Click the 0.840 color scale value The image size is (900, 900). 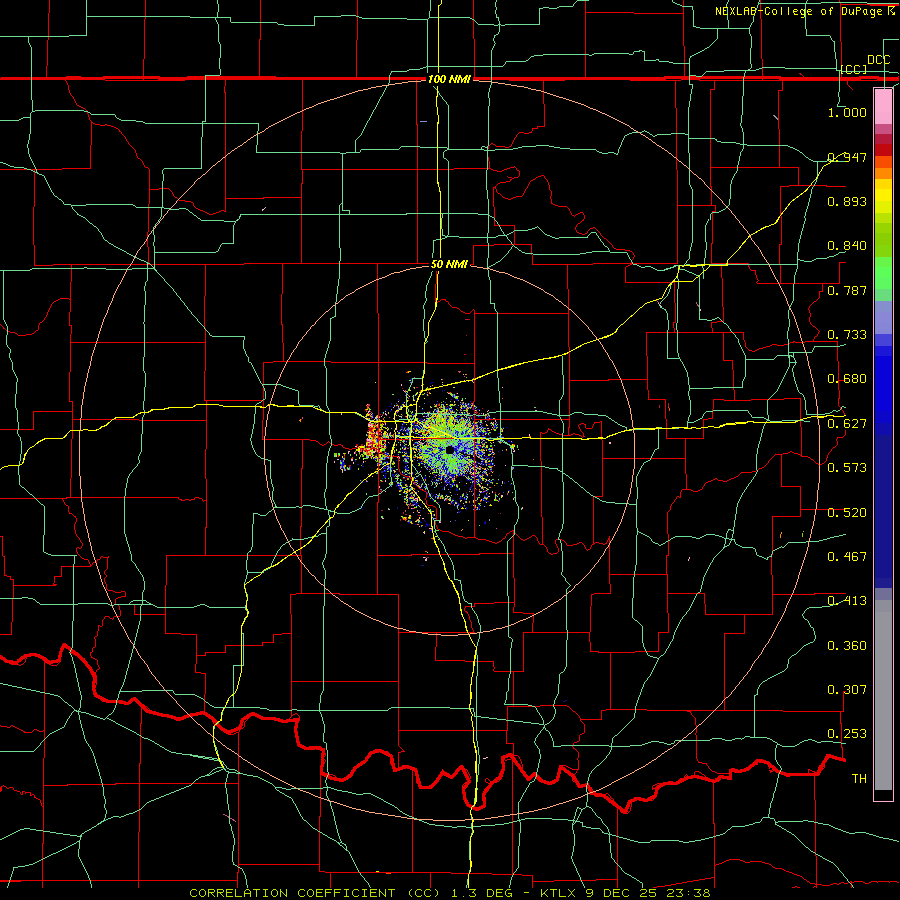(x=847, y=246)
